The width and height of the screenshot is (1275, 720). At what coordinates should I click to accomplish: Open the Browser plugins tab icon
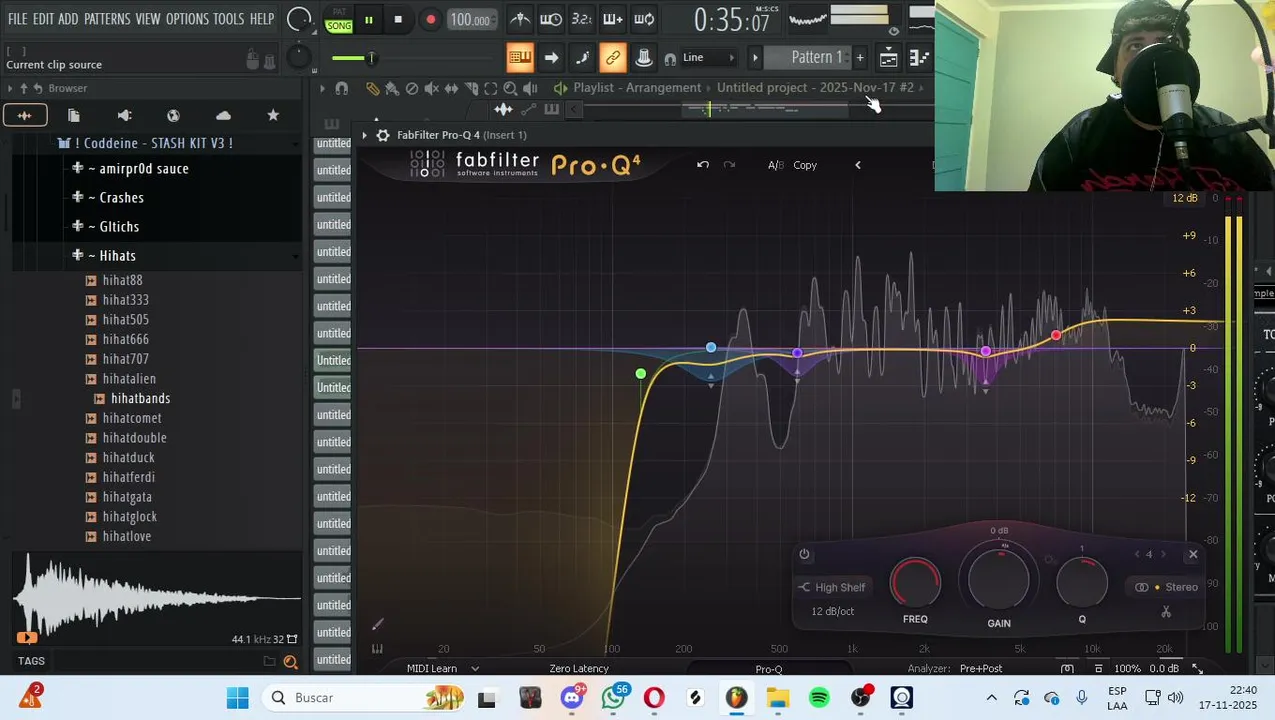[x=124, y=115]
